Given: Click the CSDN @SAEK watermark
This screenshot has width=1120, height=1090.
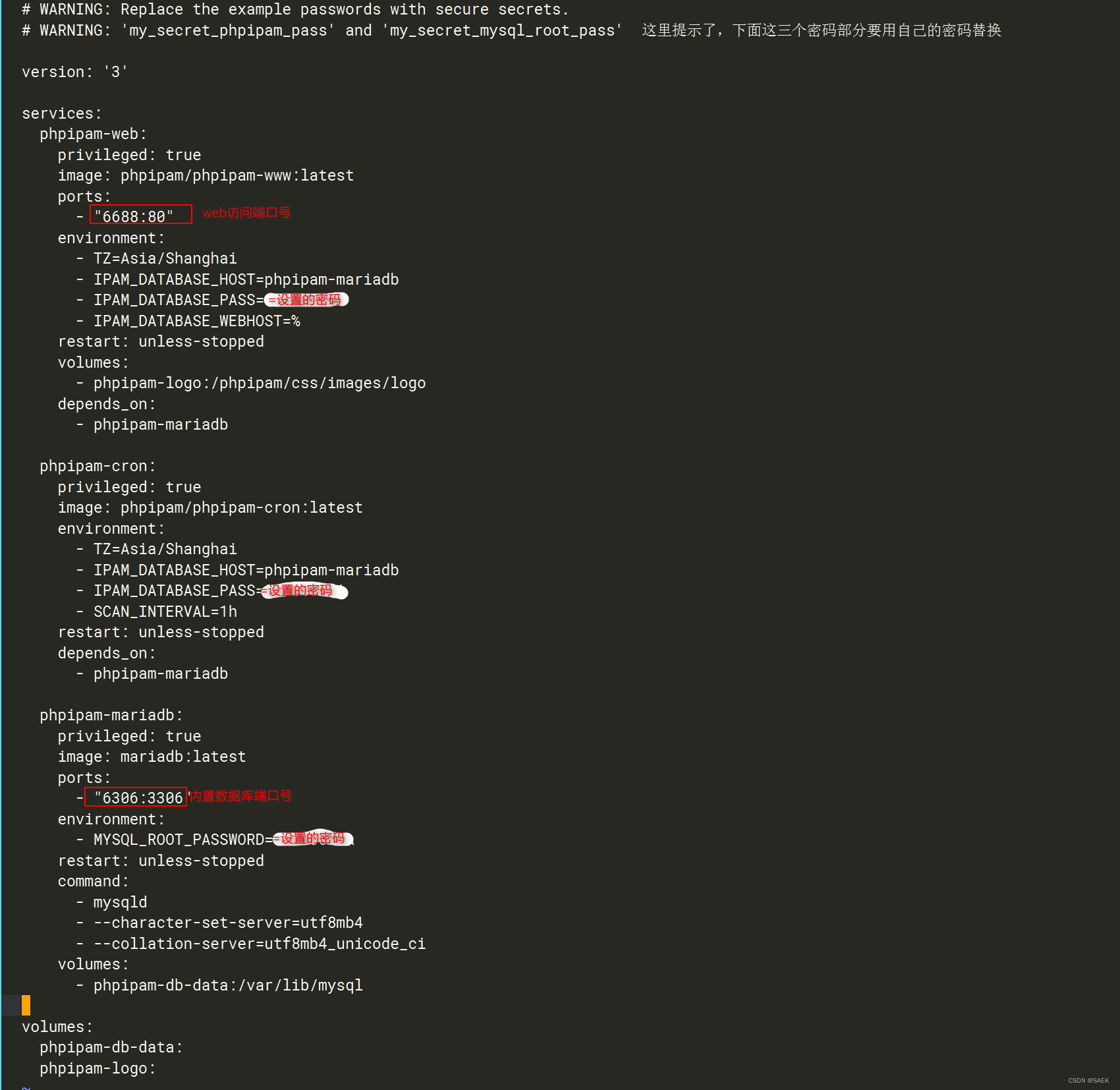Looking at the screenshot, I should pyautogui.click(x=1087, y=1080).
